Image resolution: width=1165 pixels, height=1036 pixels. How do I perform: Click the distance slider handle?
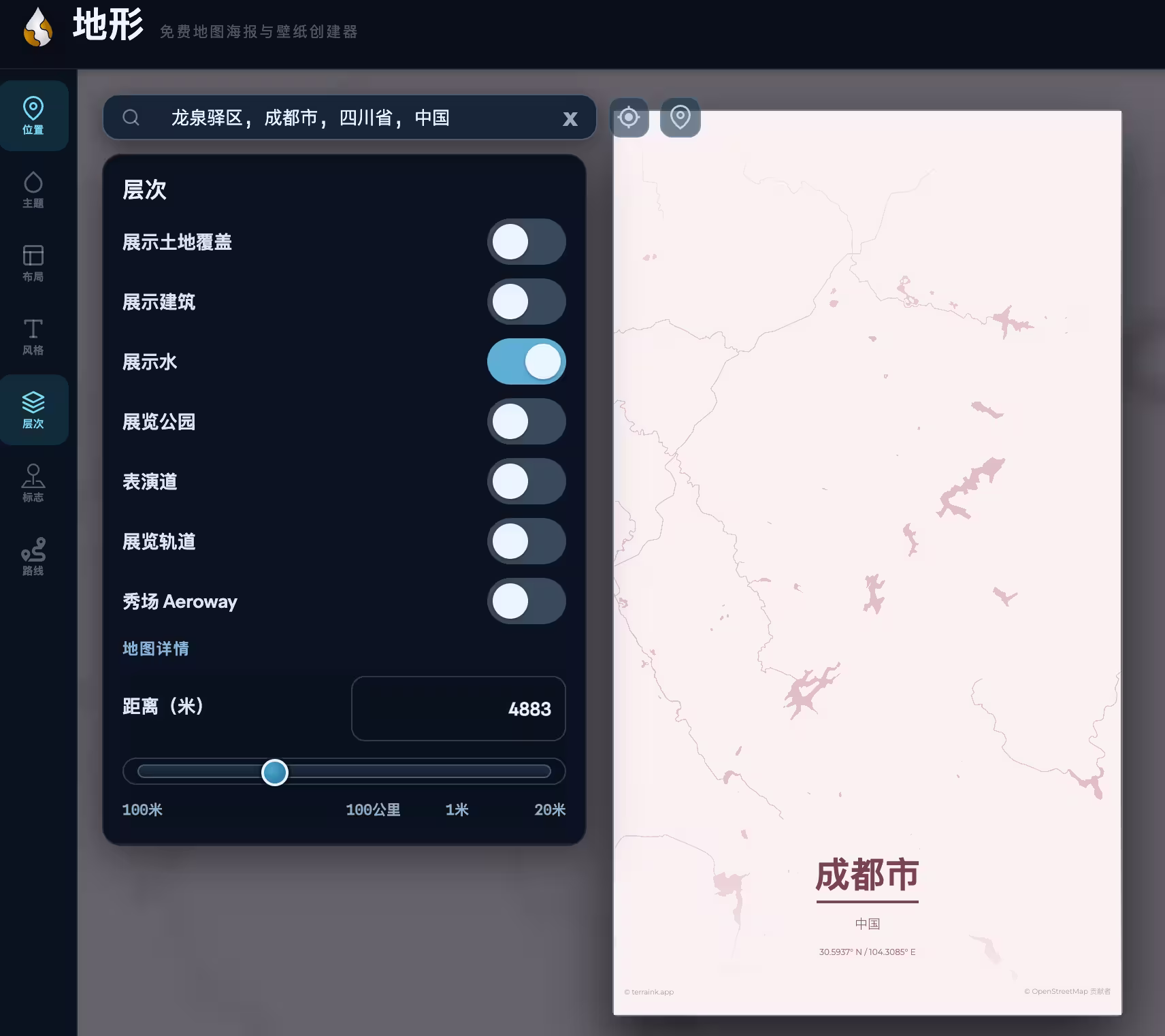(275, 772)
